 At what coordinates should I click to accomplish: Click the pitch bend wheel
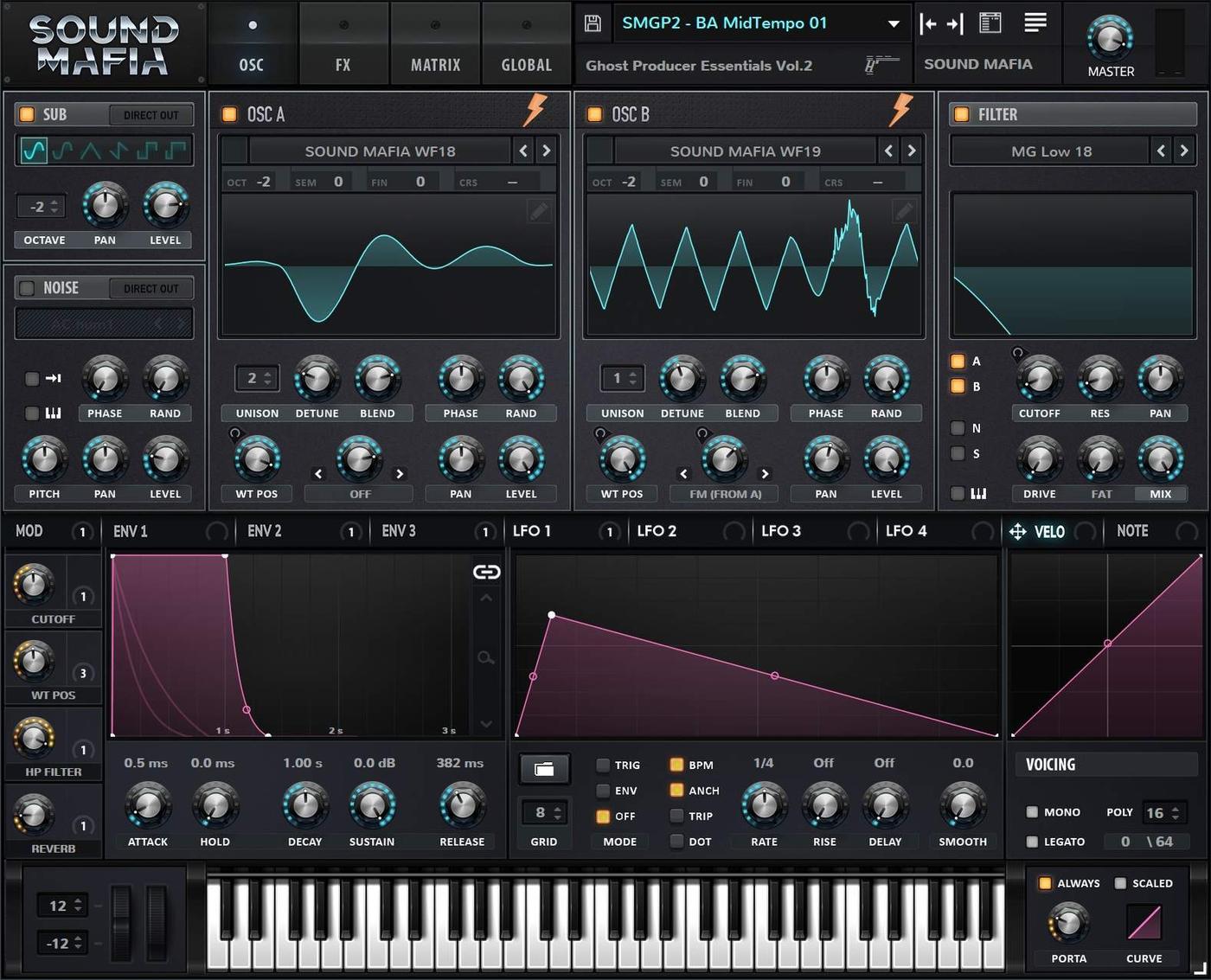[121, 922]
